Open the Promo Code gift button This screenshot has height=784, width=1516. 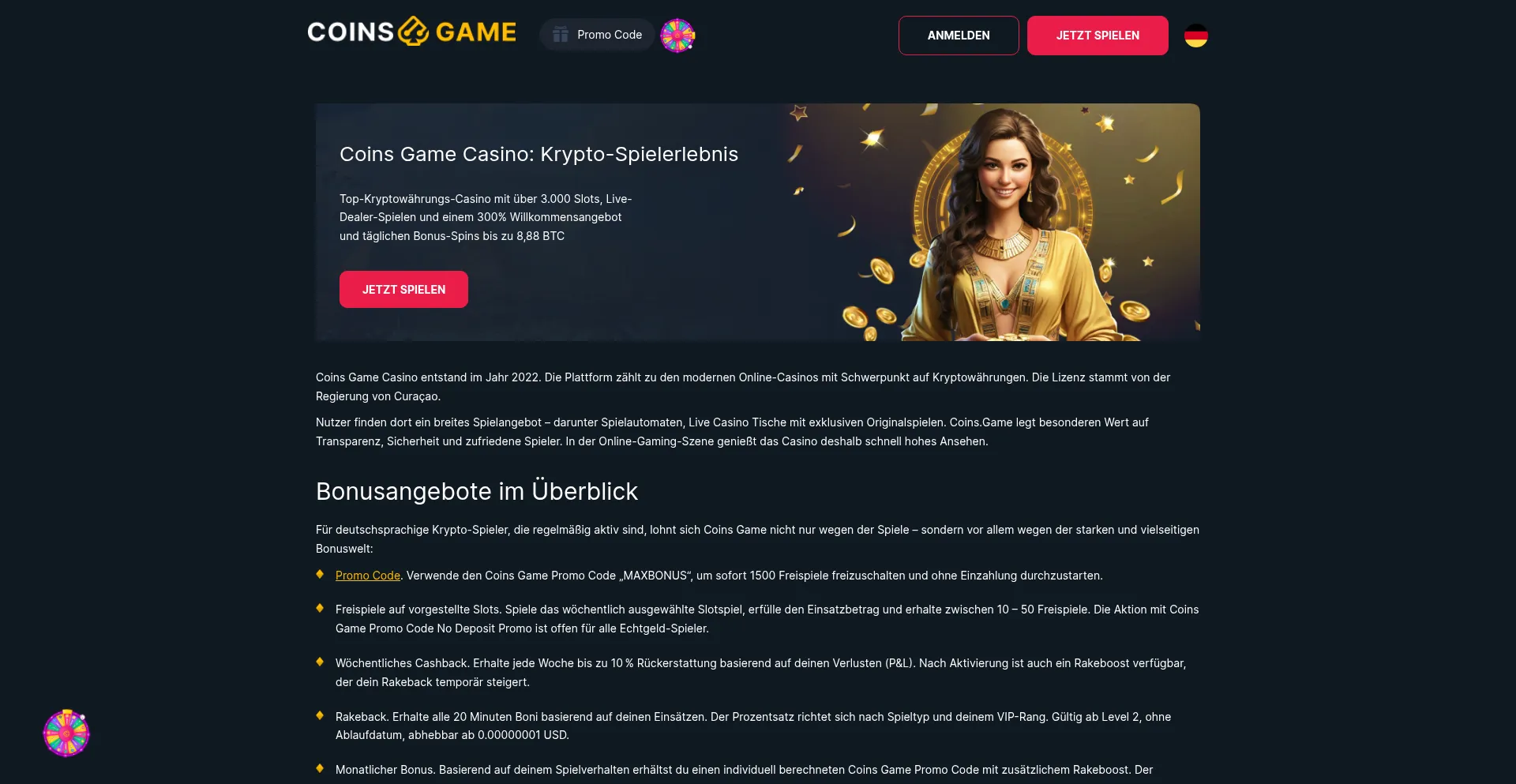[597, 35]
